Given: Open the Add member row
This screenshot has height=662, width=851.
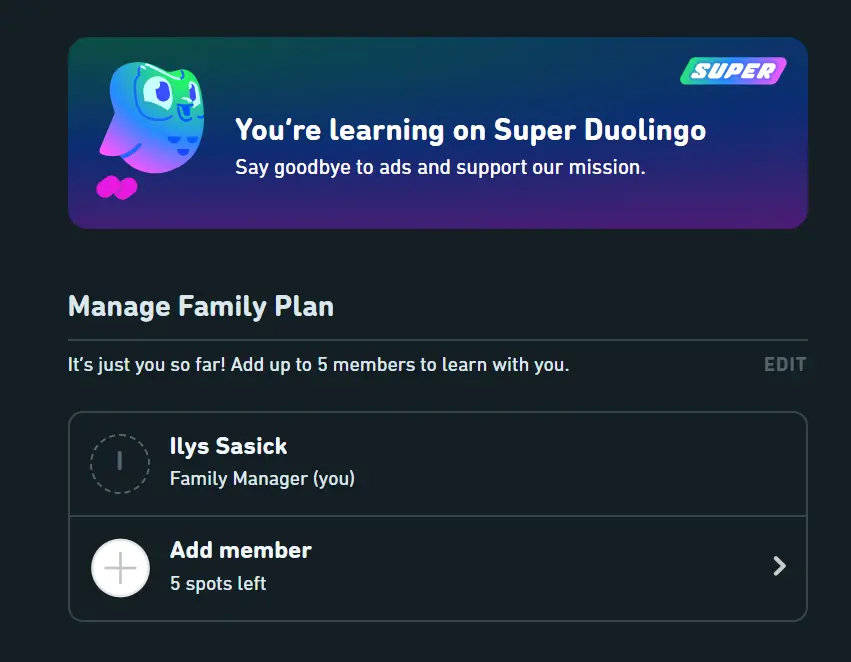Looking at the screenshot, I should coord(438,568).
